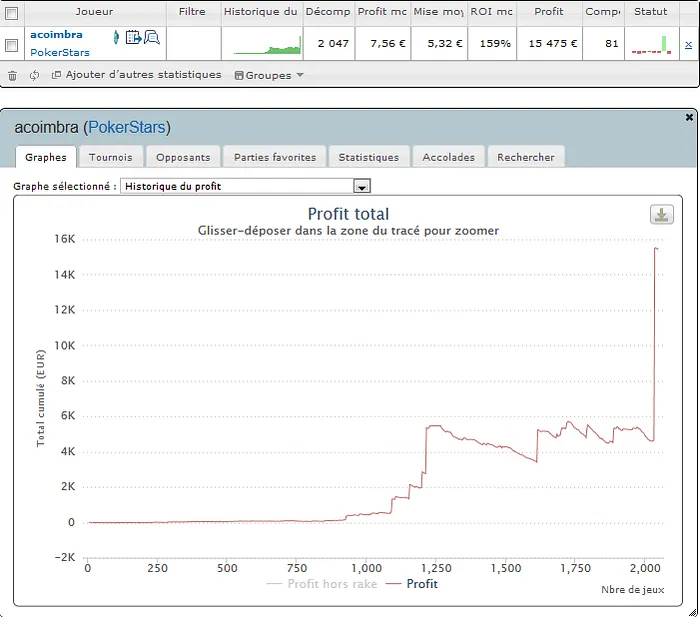This screenshot has height=617, width=700.
Task: Expand the Groupes dropdown menu
Action: 269,75
